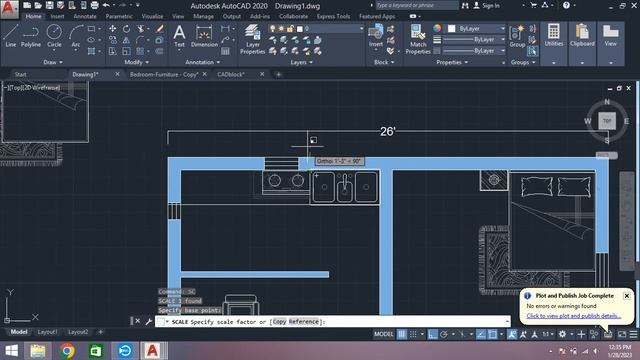640x360 pixels.
Task: Select the Text tool in Annotation panel
Action: pos(179,36)
